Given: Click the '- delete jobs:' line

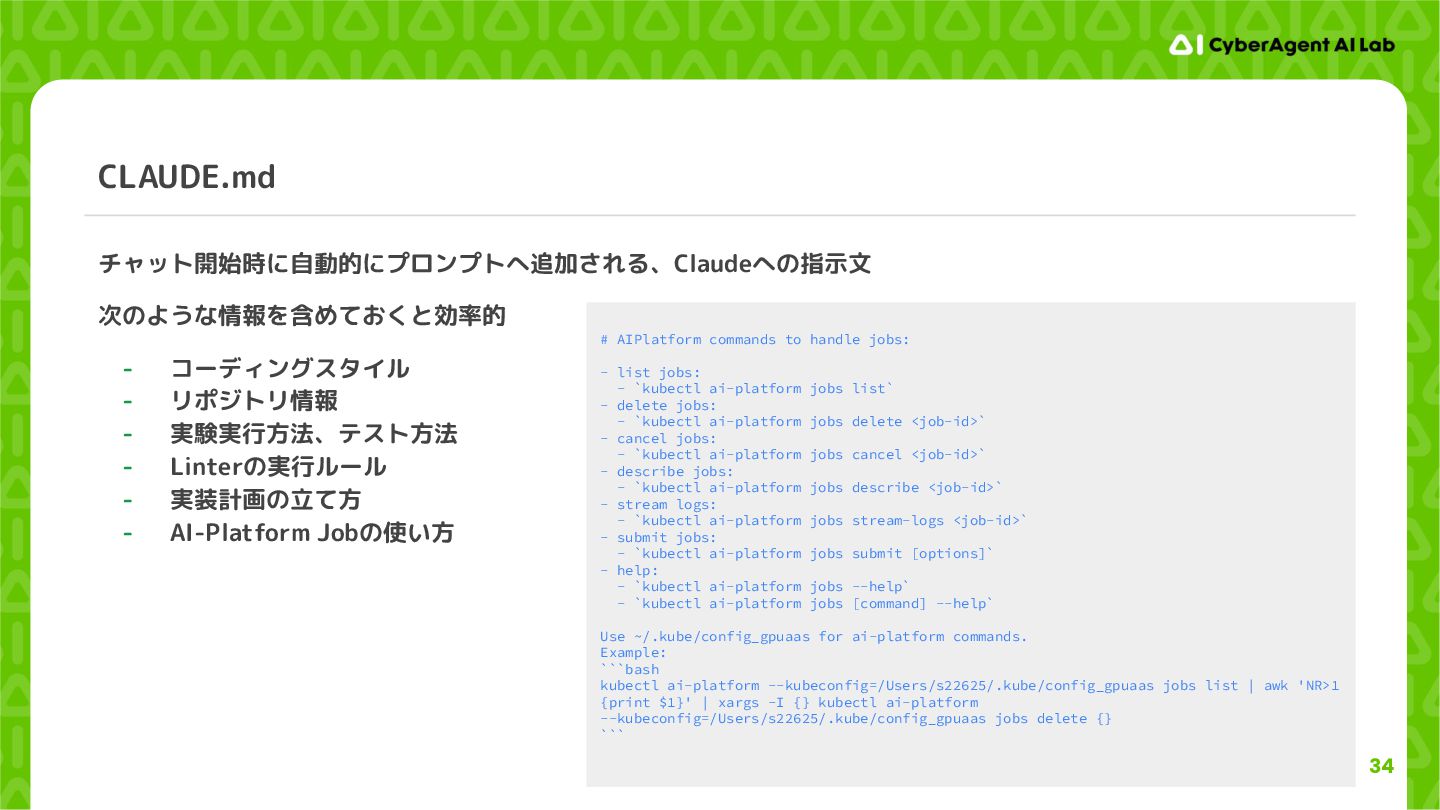Looking at the screenshot, I should click(x=658, y=405).
